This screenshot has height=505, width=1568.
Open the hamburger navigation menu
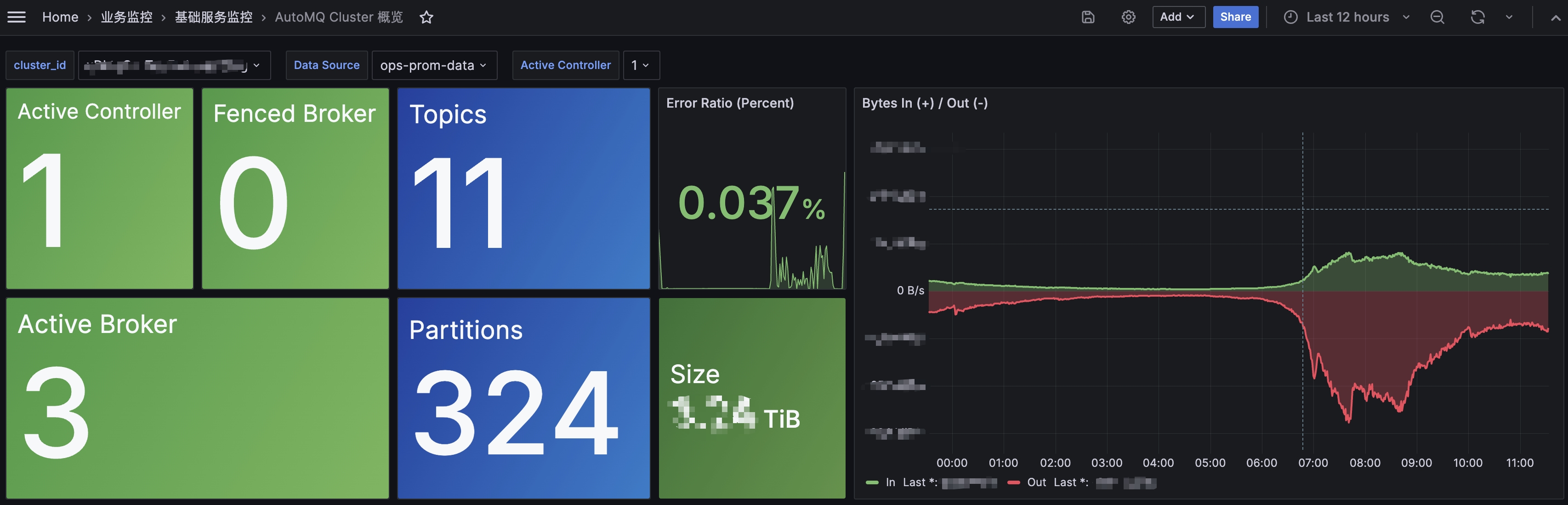[x=17, y=17]
